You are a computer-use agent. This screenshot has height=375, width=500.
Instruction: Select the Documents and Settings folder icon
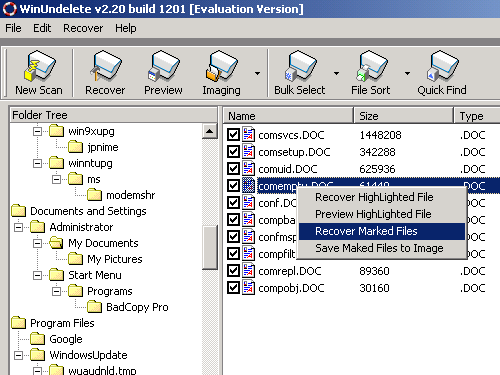click(18, 211)
